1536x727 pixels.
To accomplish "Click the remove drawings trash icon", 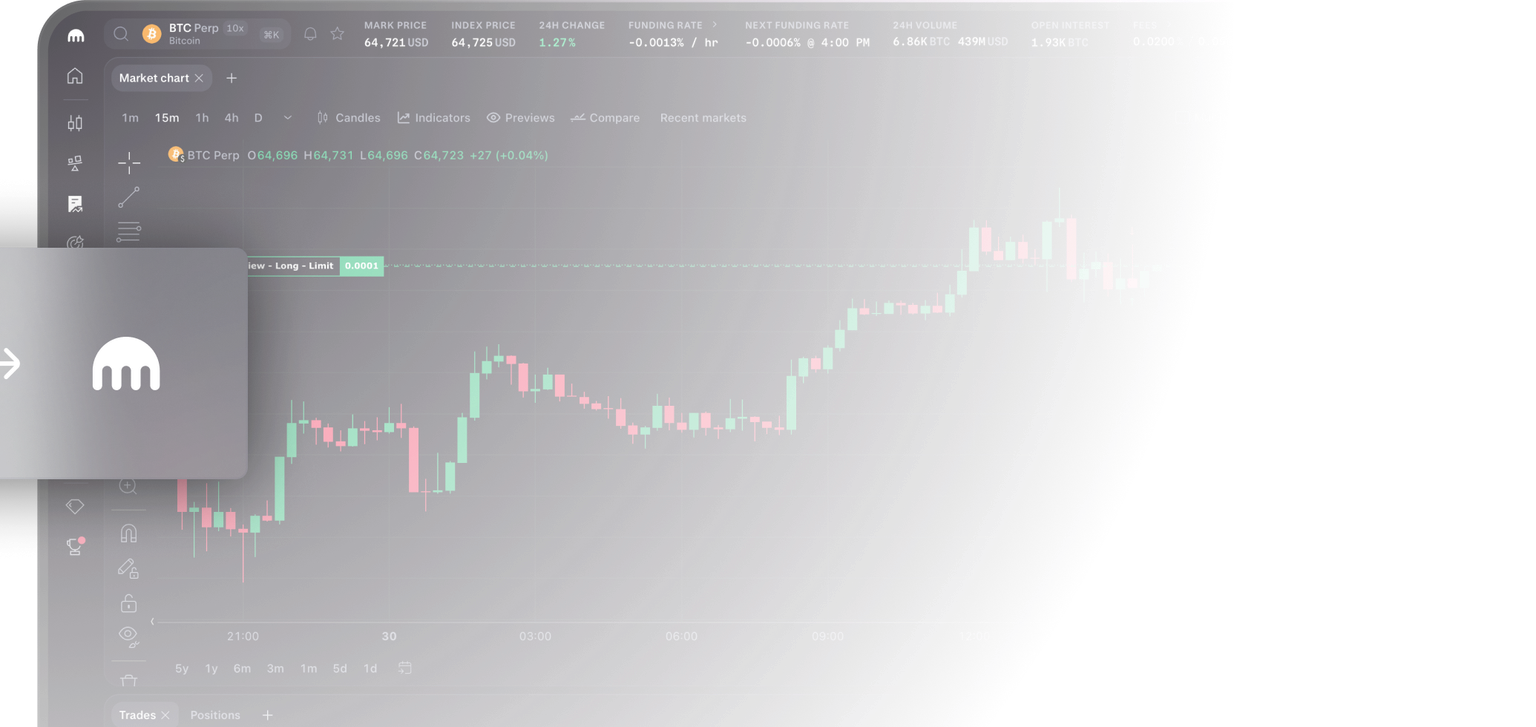I will coord(128,681).
